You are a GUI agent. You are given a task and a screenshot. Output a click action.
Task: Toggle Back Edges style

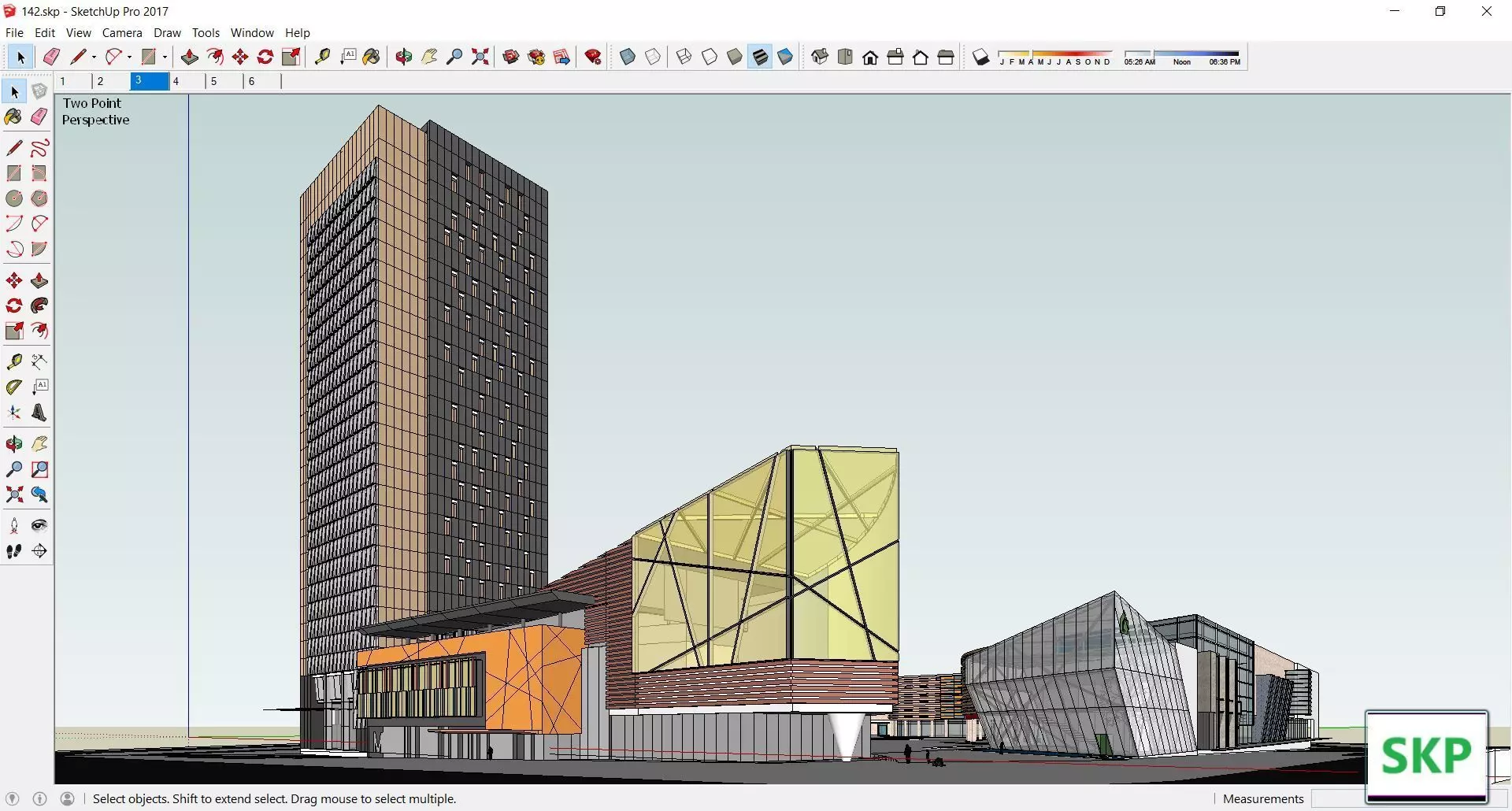click(x=653, y=57)
